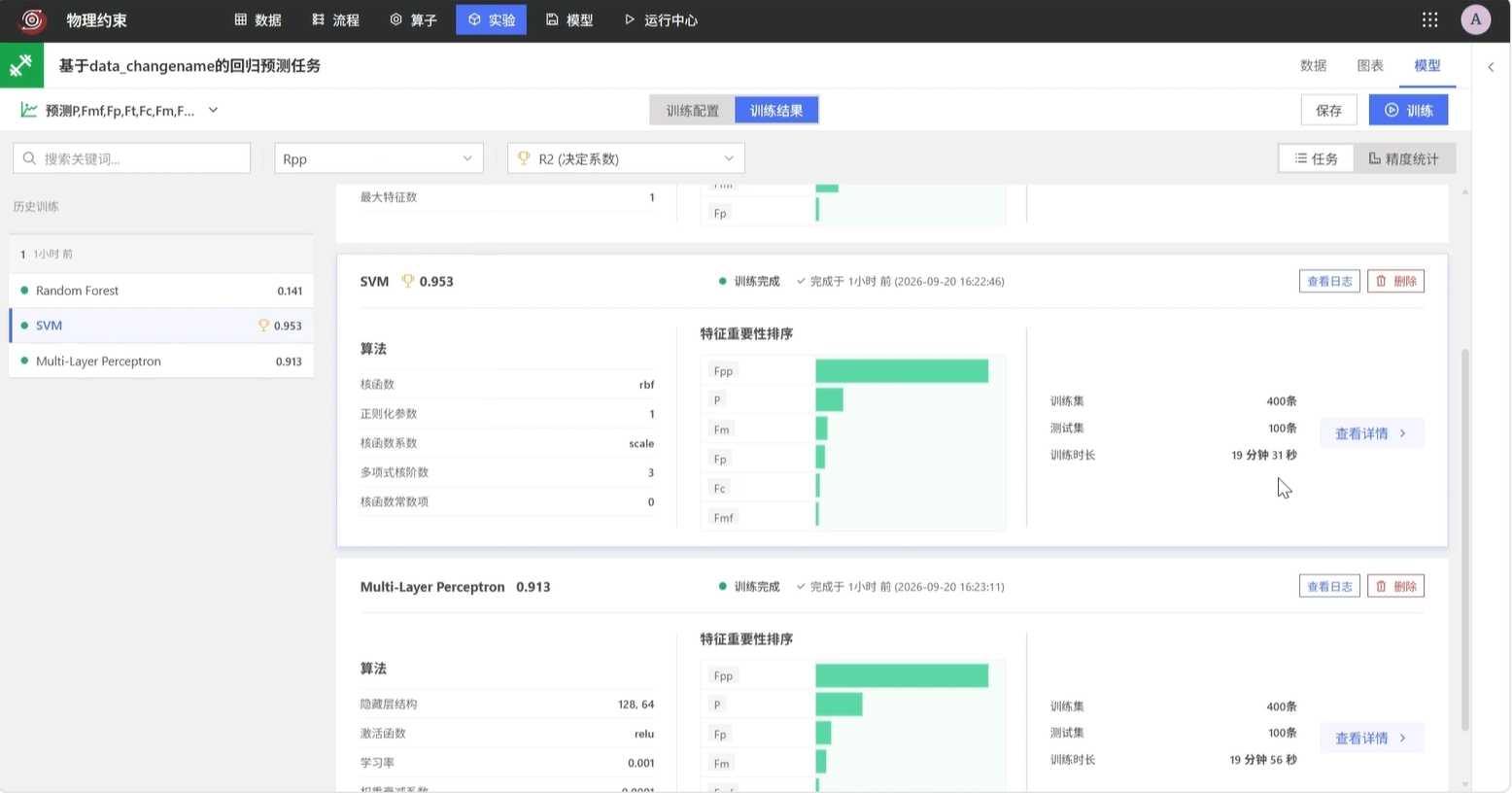Switch to the 图表 tab
The image size is (1512, 793).
coord(1370,65)
